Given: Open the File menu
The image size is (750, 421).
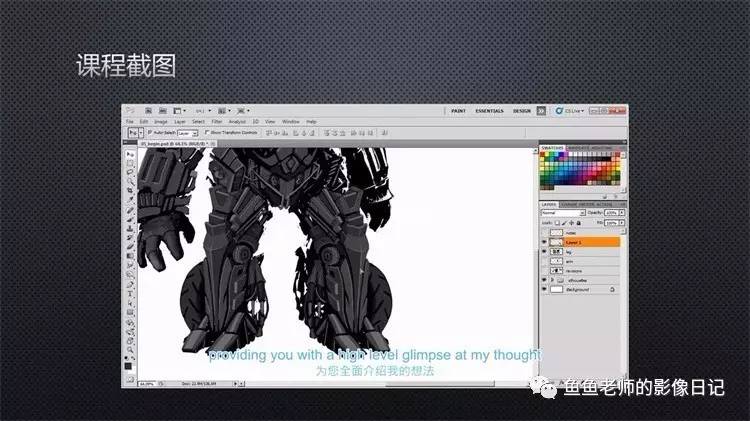Looking at the screenshot, I should point(130,122).
